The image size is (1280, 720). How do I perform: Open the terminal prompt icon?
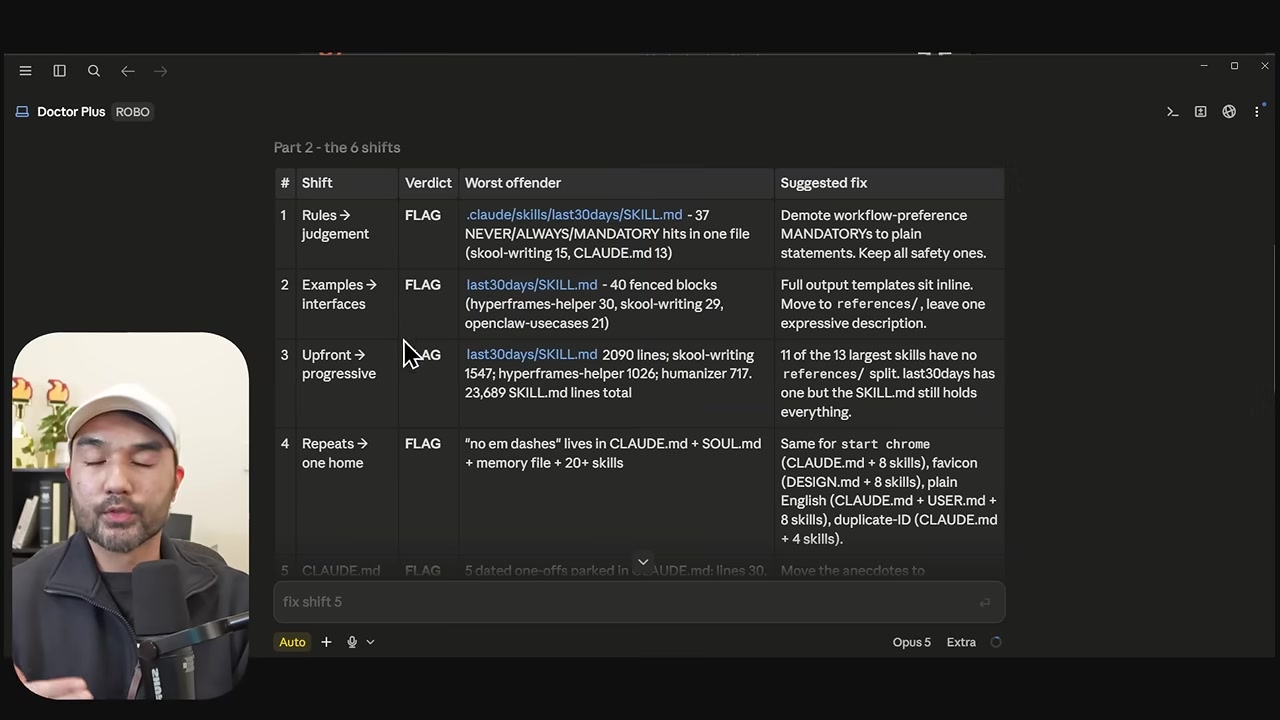(1172, 112)
